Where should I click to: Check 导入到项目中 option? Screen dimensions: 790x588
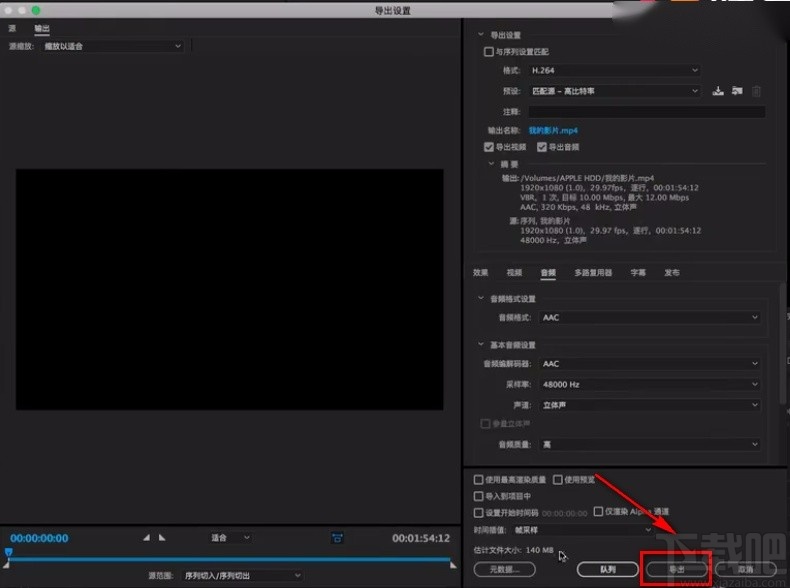479,496
